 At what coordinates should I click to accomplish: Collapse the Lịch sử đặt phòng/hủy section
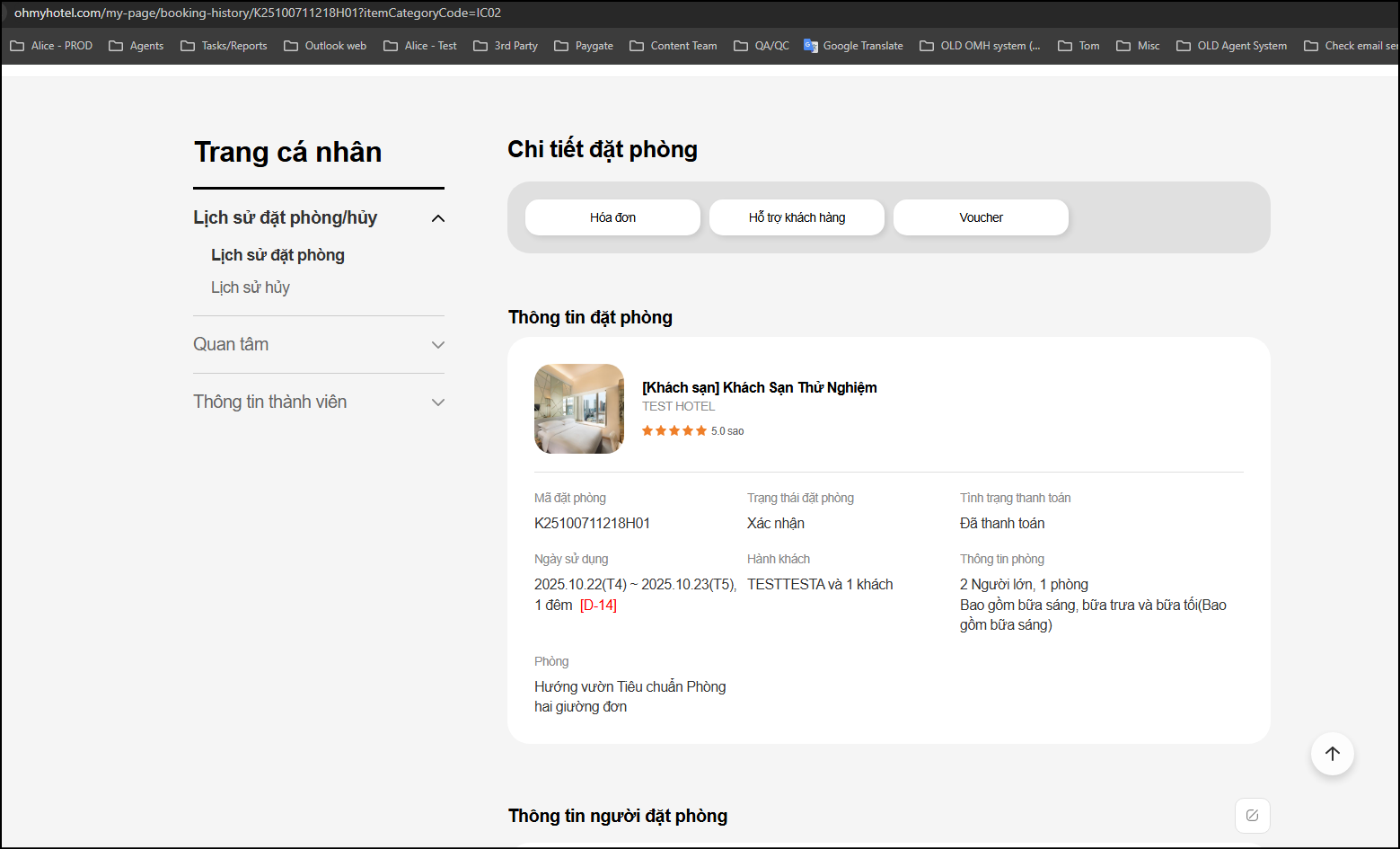tap(438, 218)
